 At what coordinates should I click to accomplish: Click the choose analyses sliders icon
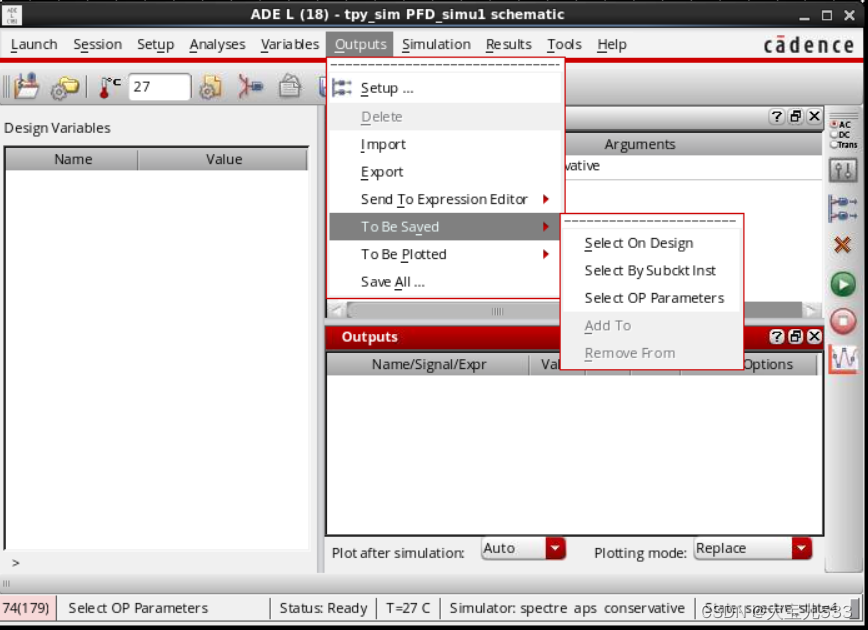tap(843, 170)
